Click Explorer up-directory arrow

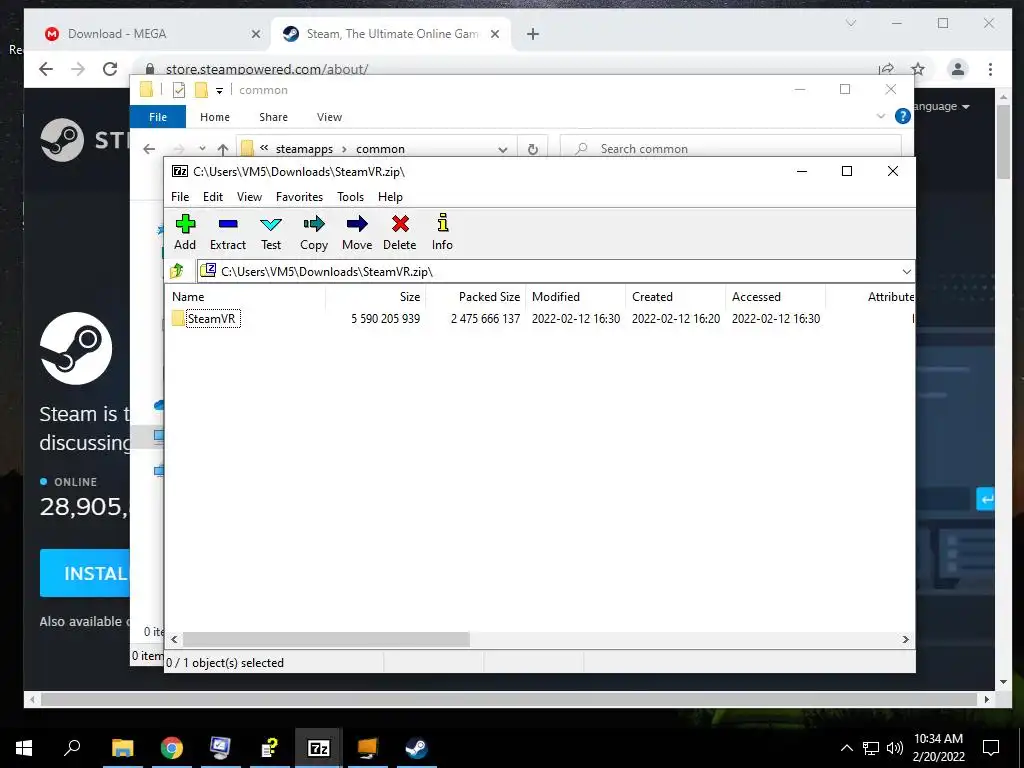point(223,149)
